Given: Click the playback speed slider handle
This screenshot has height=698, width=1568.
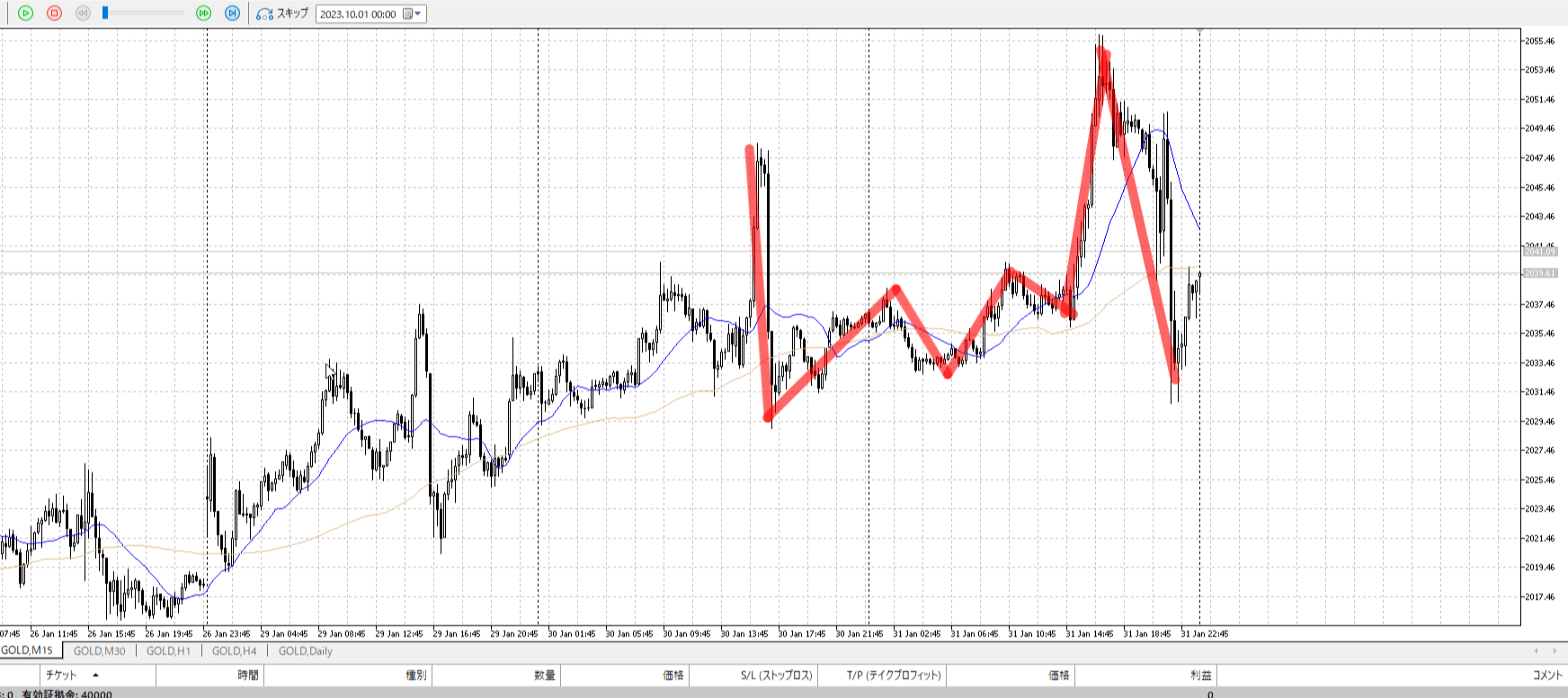Looking at the screenshot, I should (105, 13).
